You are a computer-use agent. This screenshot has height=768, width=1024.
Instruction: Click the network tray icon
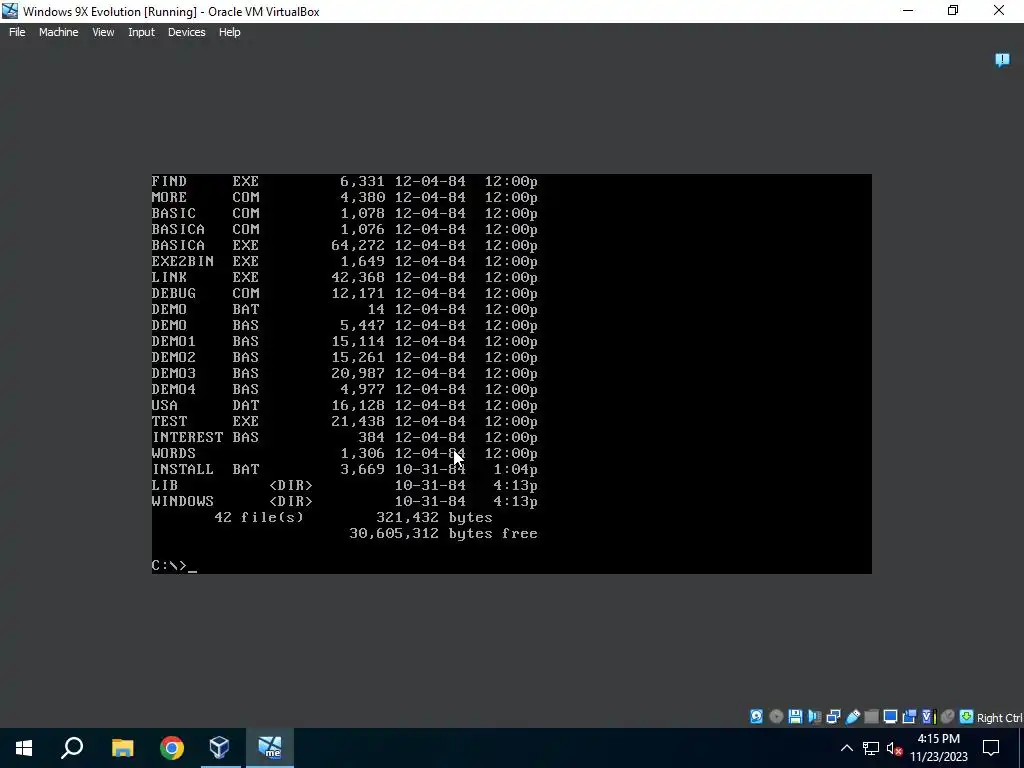(x=871, y=748)
